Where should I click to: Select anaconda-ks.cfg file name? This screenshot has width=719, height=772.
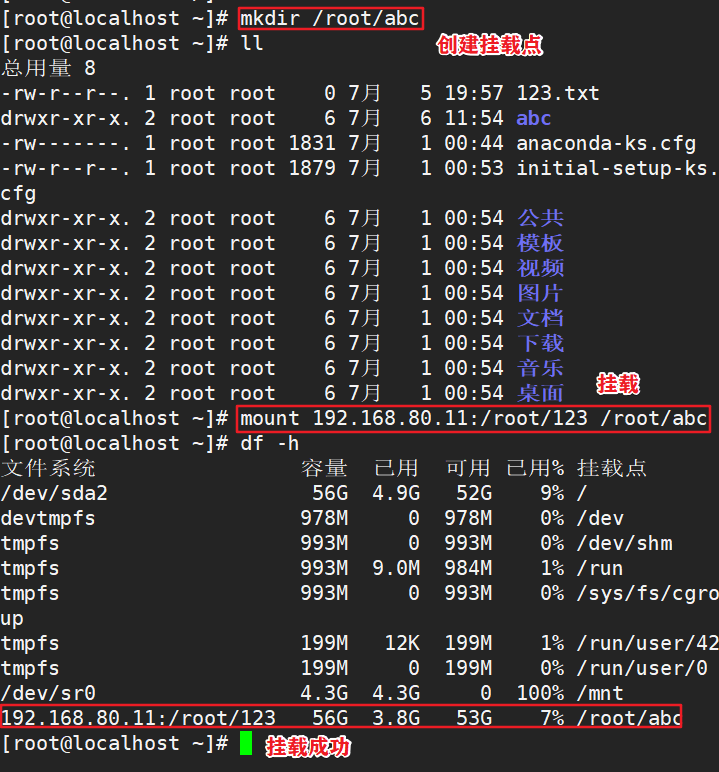pos(606,144)
